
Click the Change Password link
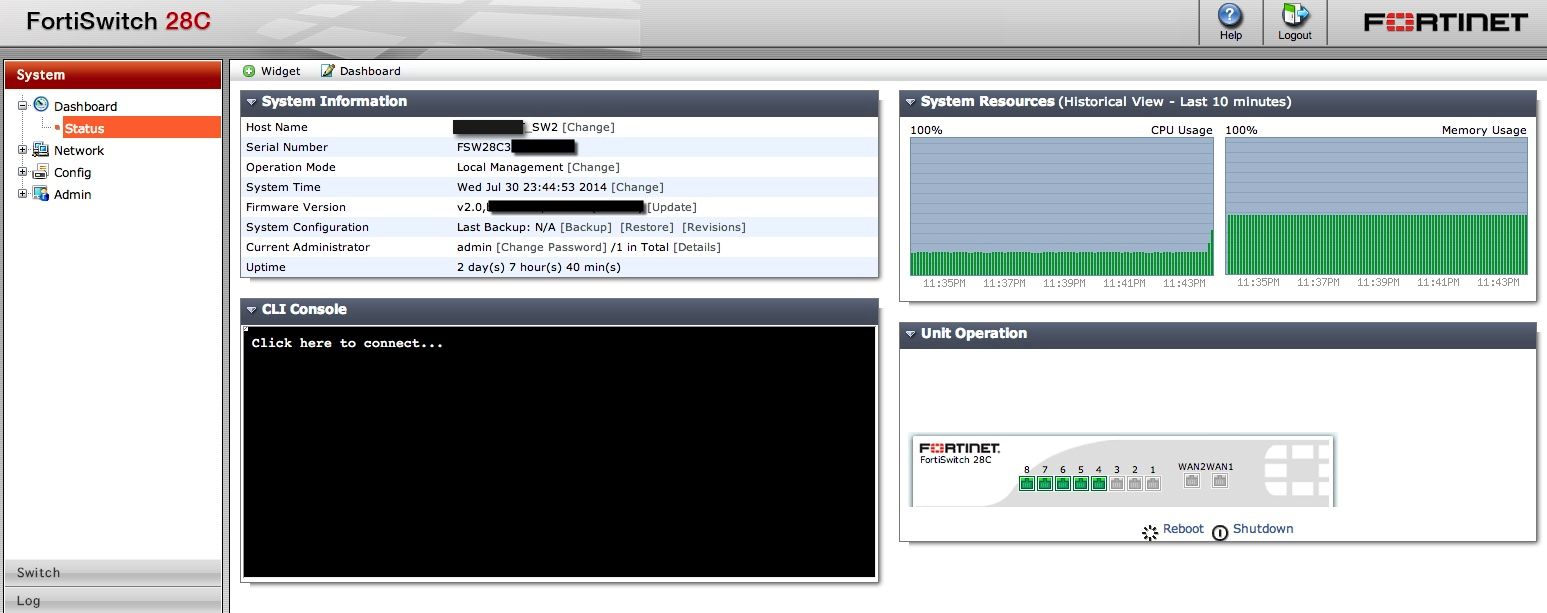[551, 247]
